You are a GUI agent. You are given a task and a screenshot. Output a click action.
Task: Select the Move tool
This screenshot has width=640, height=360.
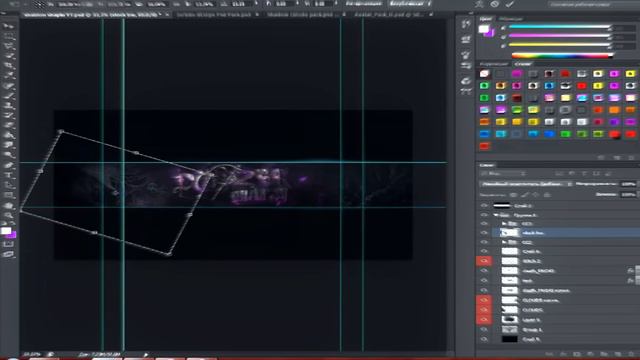point(9,26)
